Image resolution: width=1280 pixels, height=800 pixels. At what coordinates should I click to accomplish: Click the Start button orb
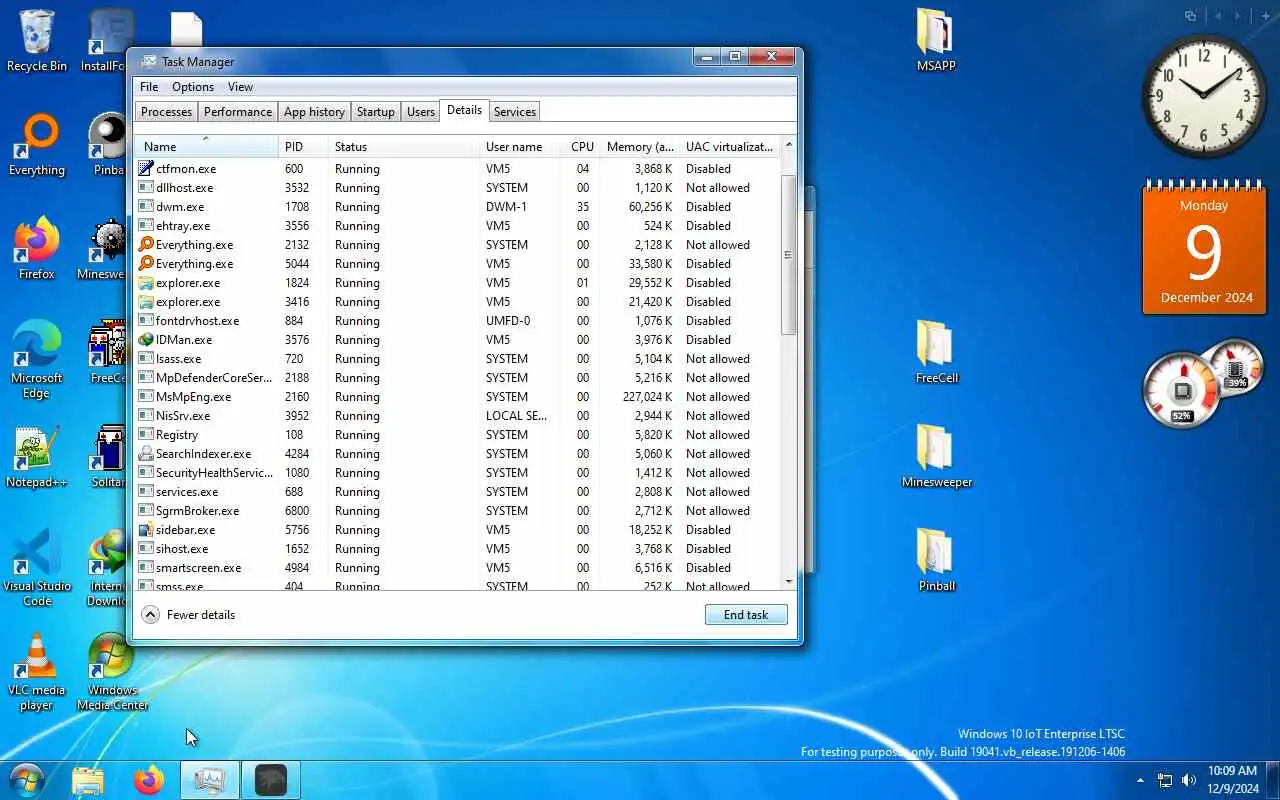(27, 779)
